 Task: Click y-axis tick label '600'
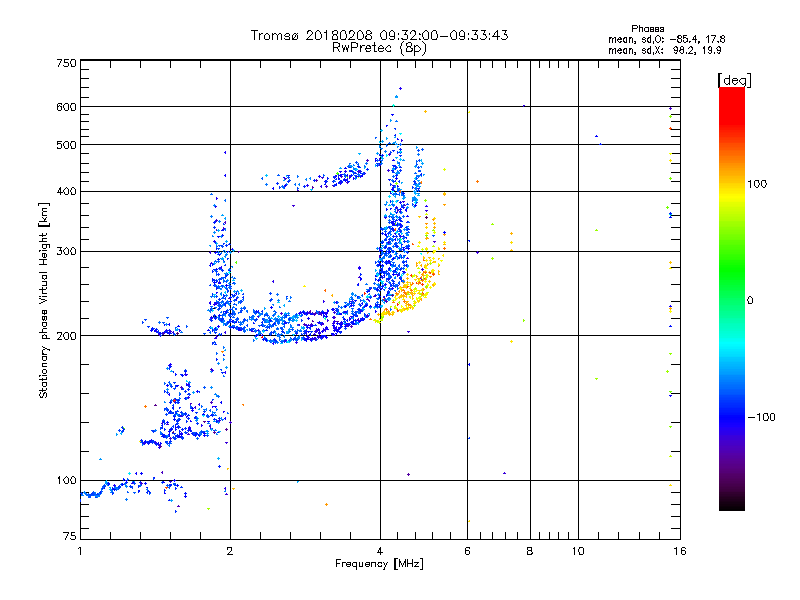pos(66,107)
